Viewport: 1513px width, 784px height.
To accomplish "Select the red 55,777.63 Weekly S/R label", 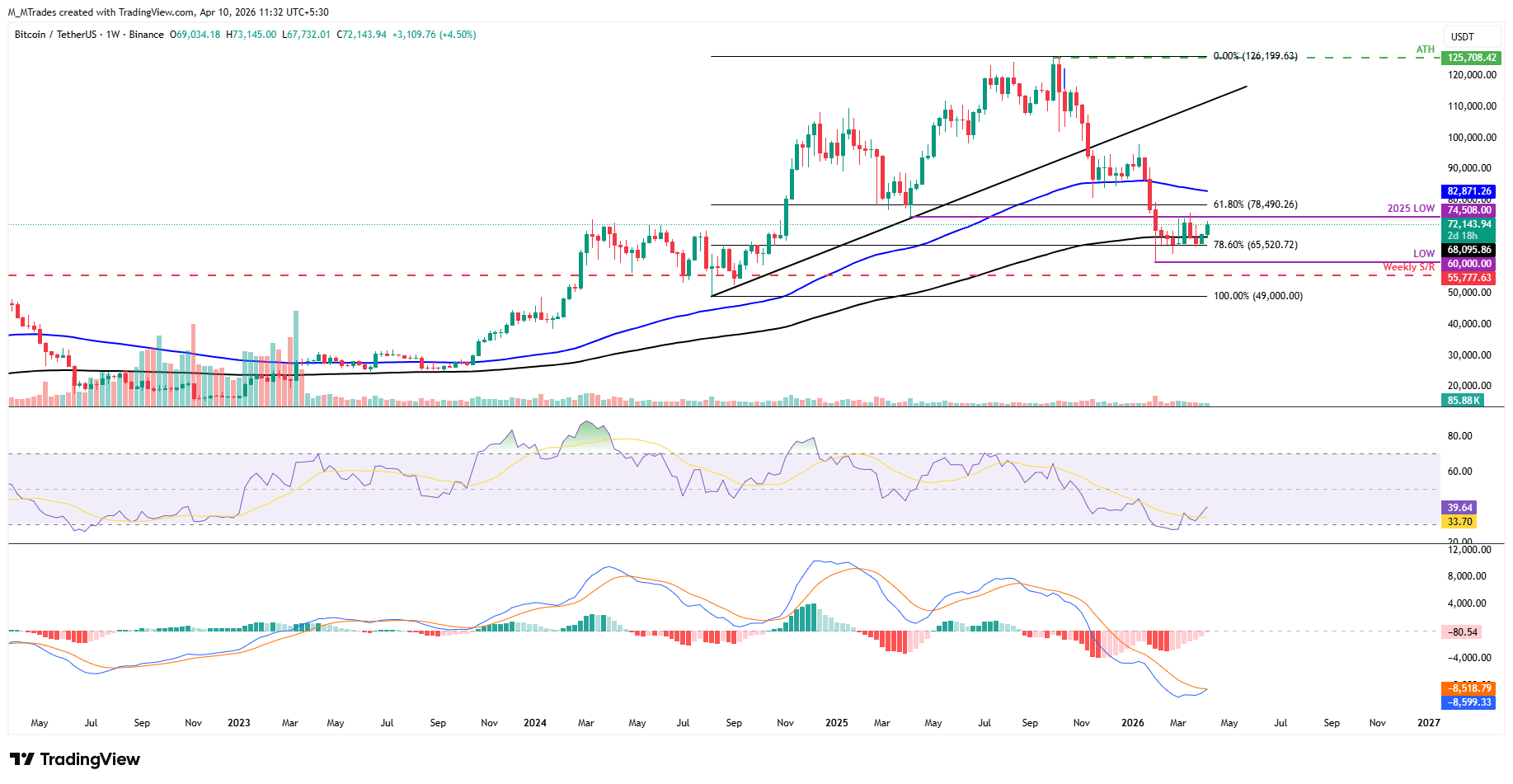I will [1469, 278].
